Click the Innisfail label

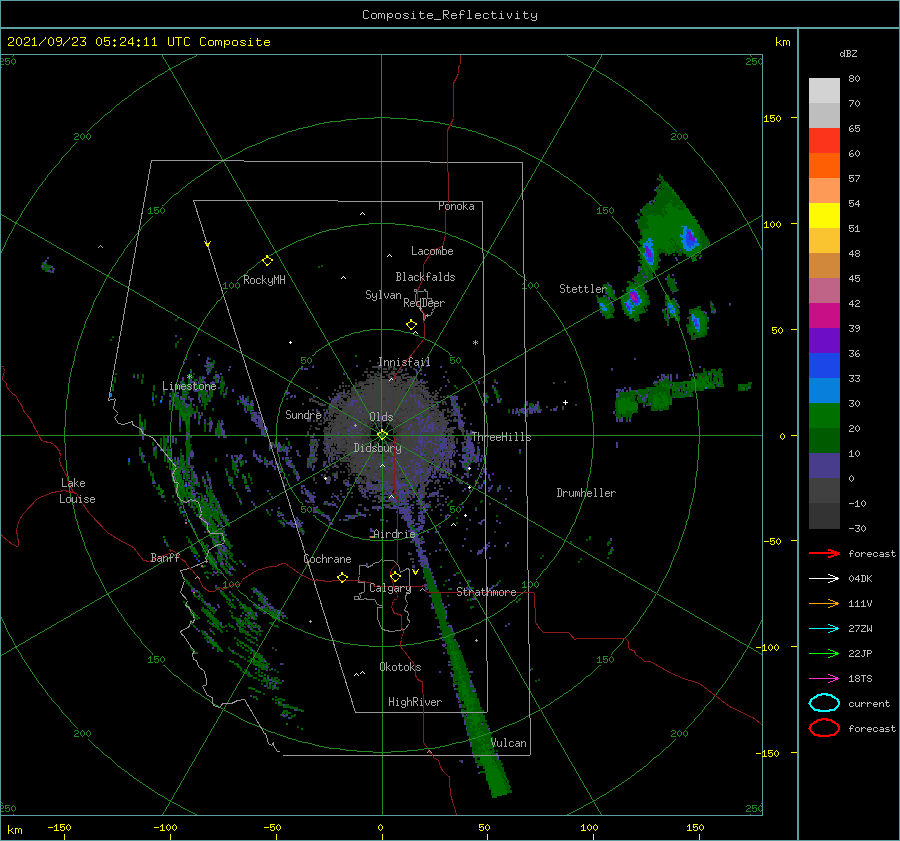click(404, 362)
